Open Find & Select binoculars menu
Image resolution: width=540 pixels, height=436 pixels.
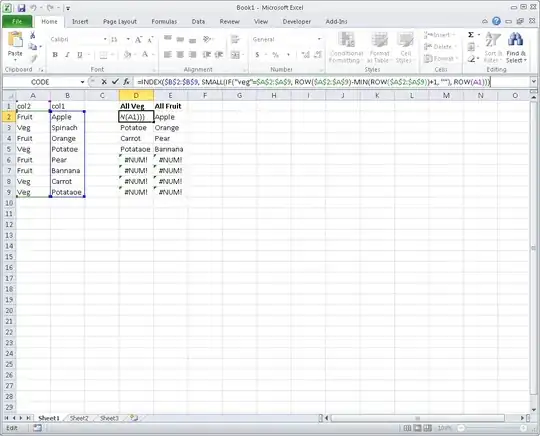[516, 48]
